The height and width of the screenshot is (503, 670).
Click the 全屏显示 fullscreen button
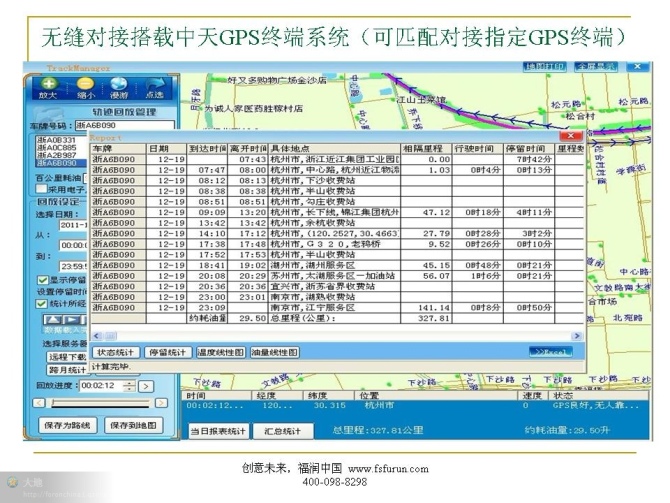(x=596, y=67)
